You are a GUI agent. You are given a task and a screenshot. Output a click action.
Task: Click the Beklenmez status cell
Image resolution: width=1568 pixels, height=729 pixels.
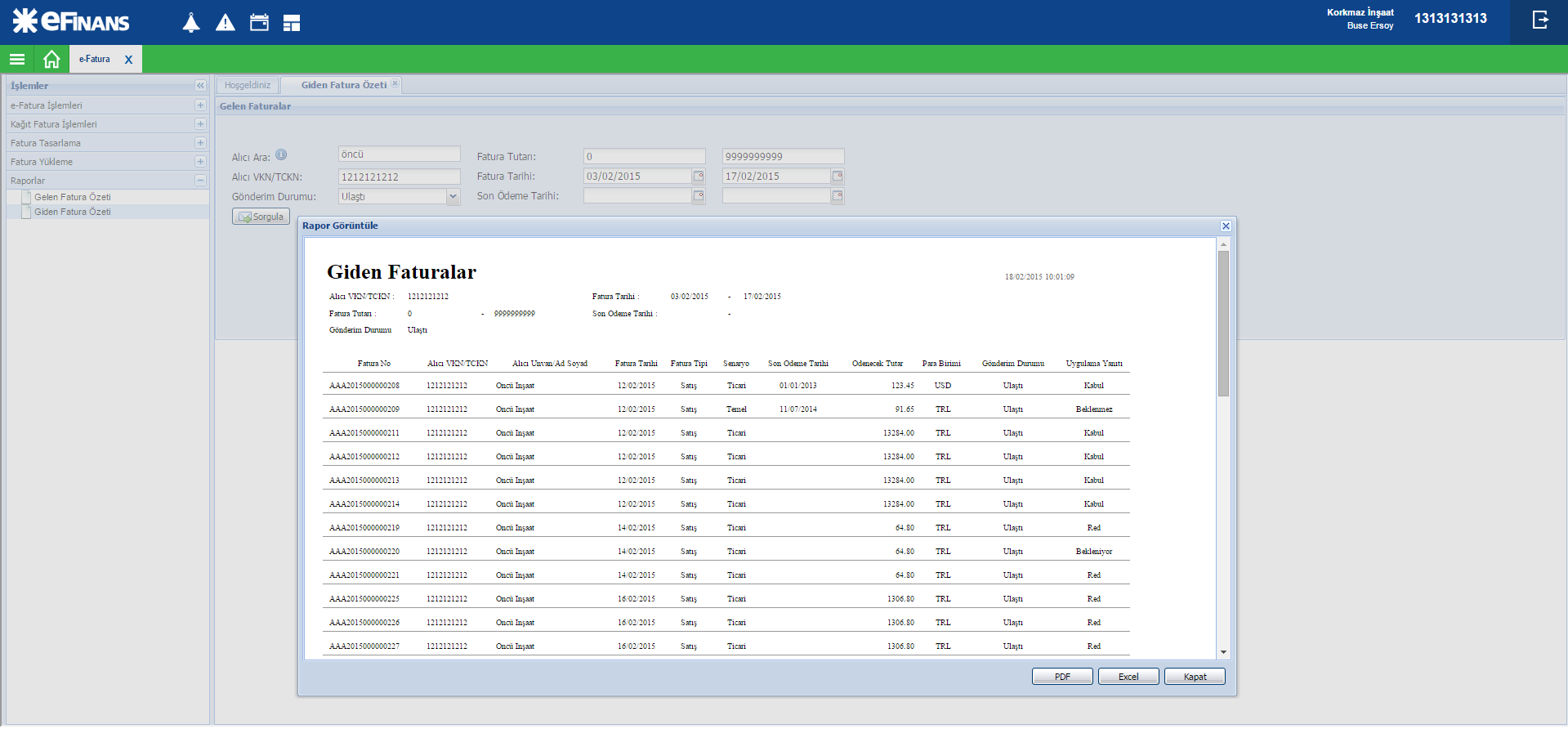click(x=1094, y=409)
